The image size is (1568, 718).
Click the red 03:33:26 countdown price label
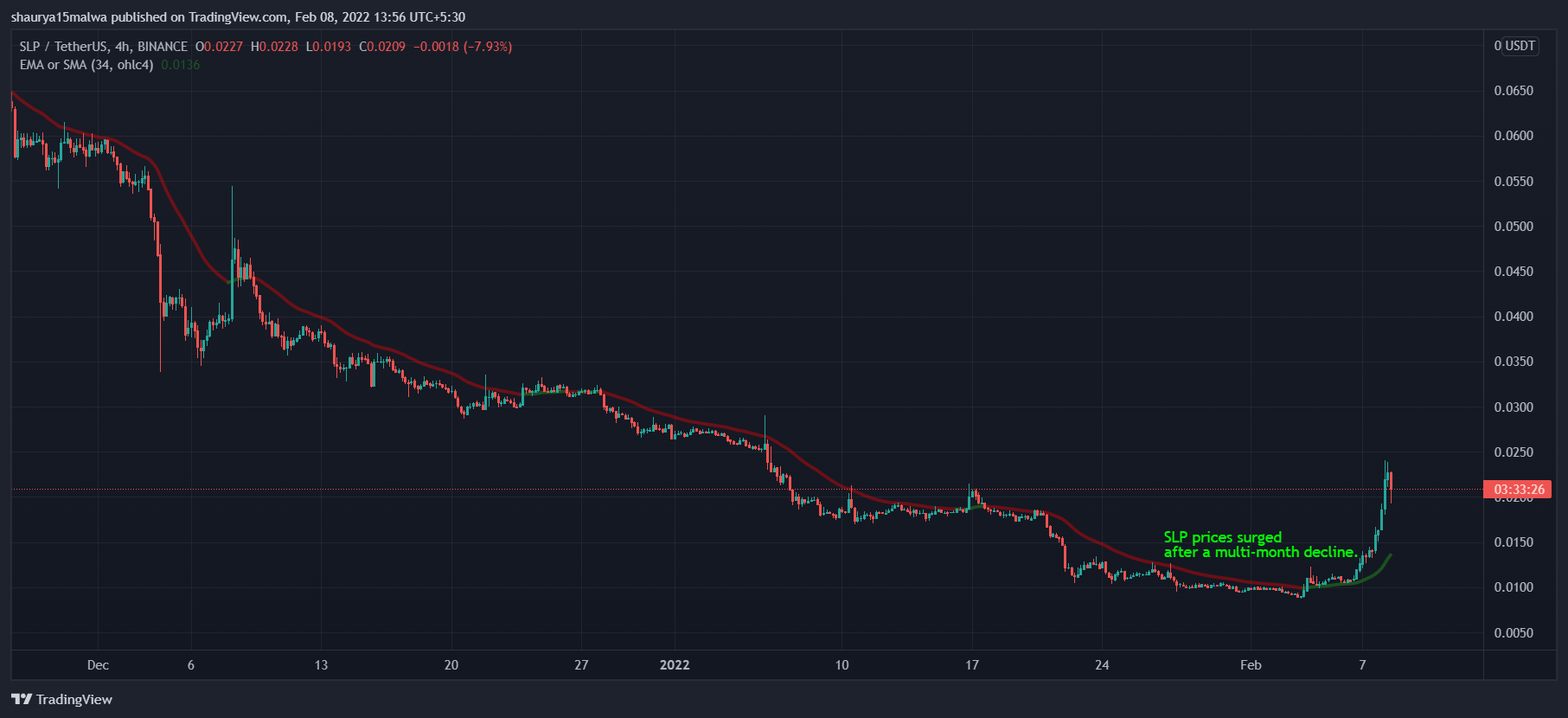pos(1518,490)
